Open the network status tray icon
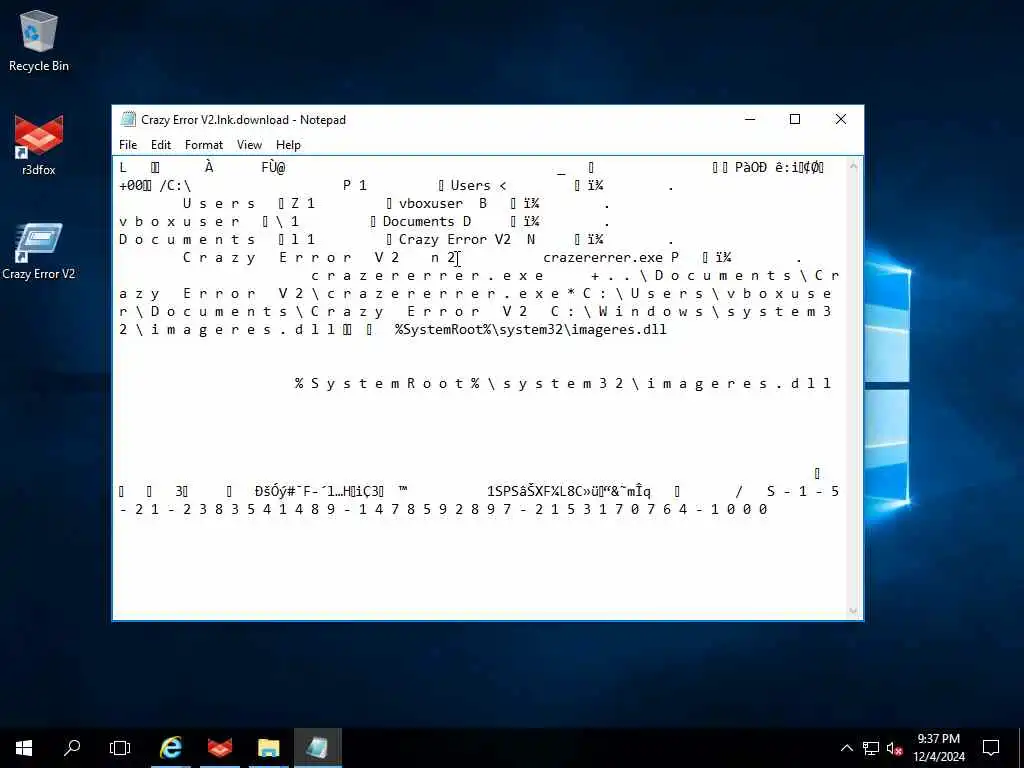The width and height of the screenshot is (1024, 768). point(871,748)
